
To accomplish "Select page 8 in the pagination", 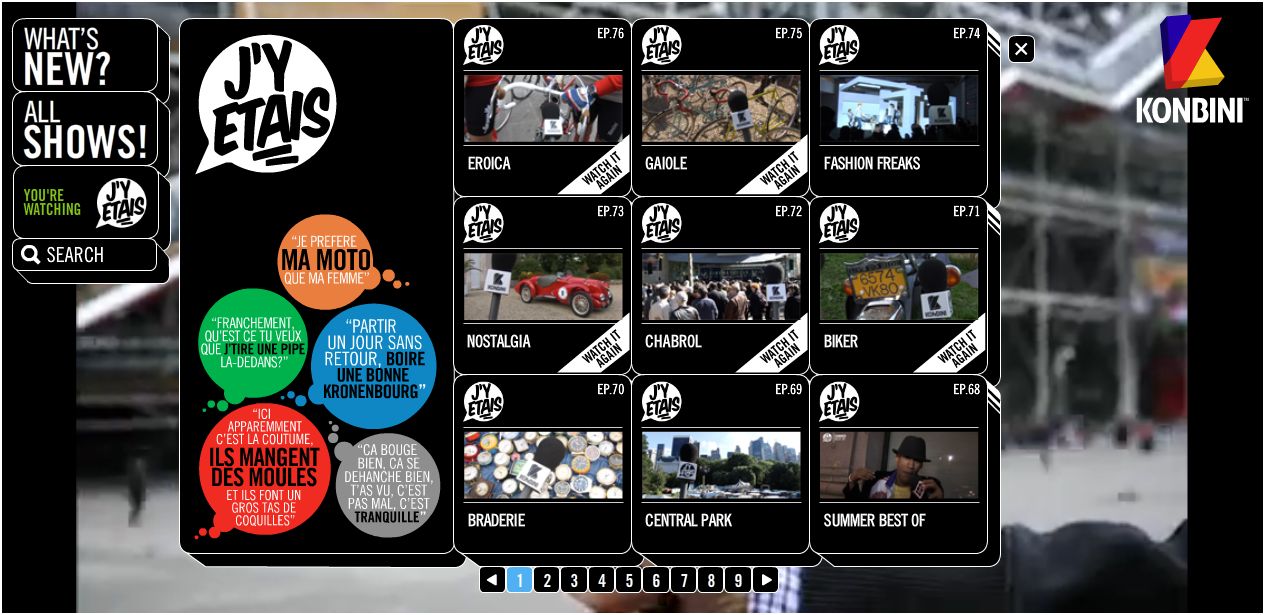I will point(711,580).
